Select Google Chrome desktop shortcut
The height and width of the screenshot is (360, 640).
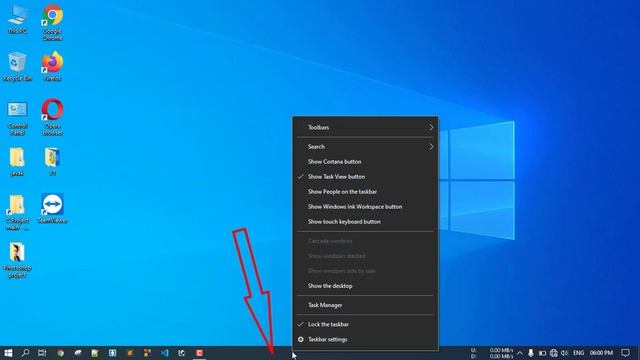point(52,22)
